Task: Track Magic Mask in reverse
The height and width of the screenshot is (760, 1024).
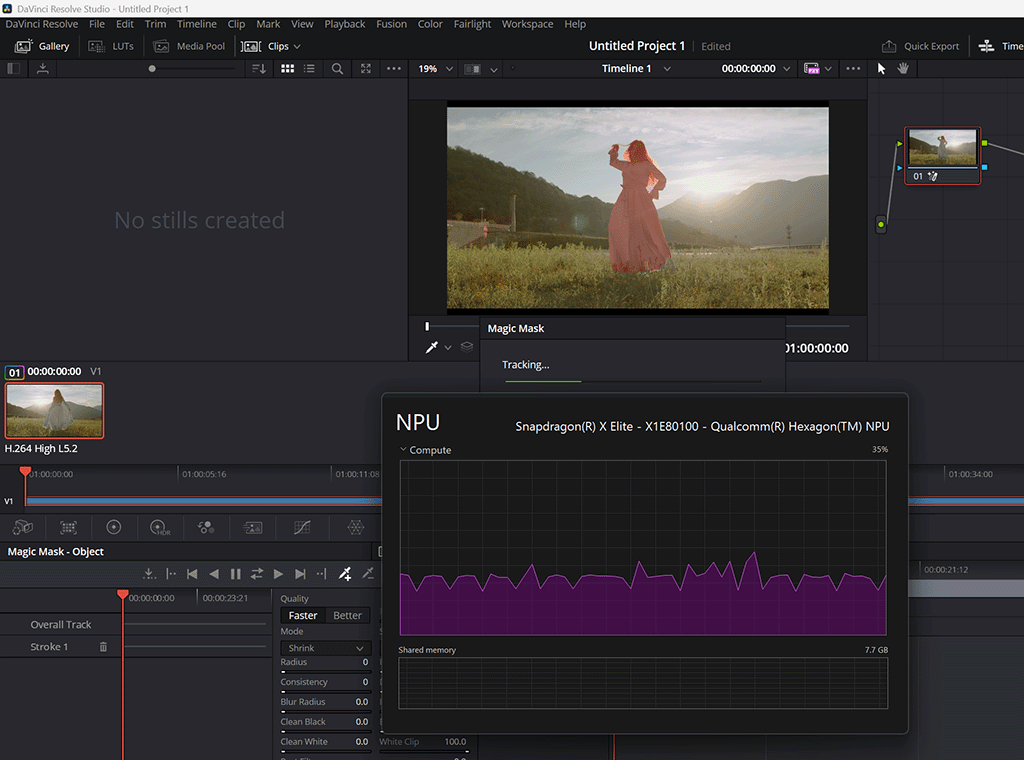Action: [x=214, y=574]
